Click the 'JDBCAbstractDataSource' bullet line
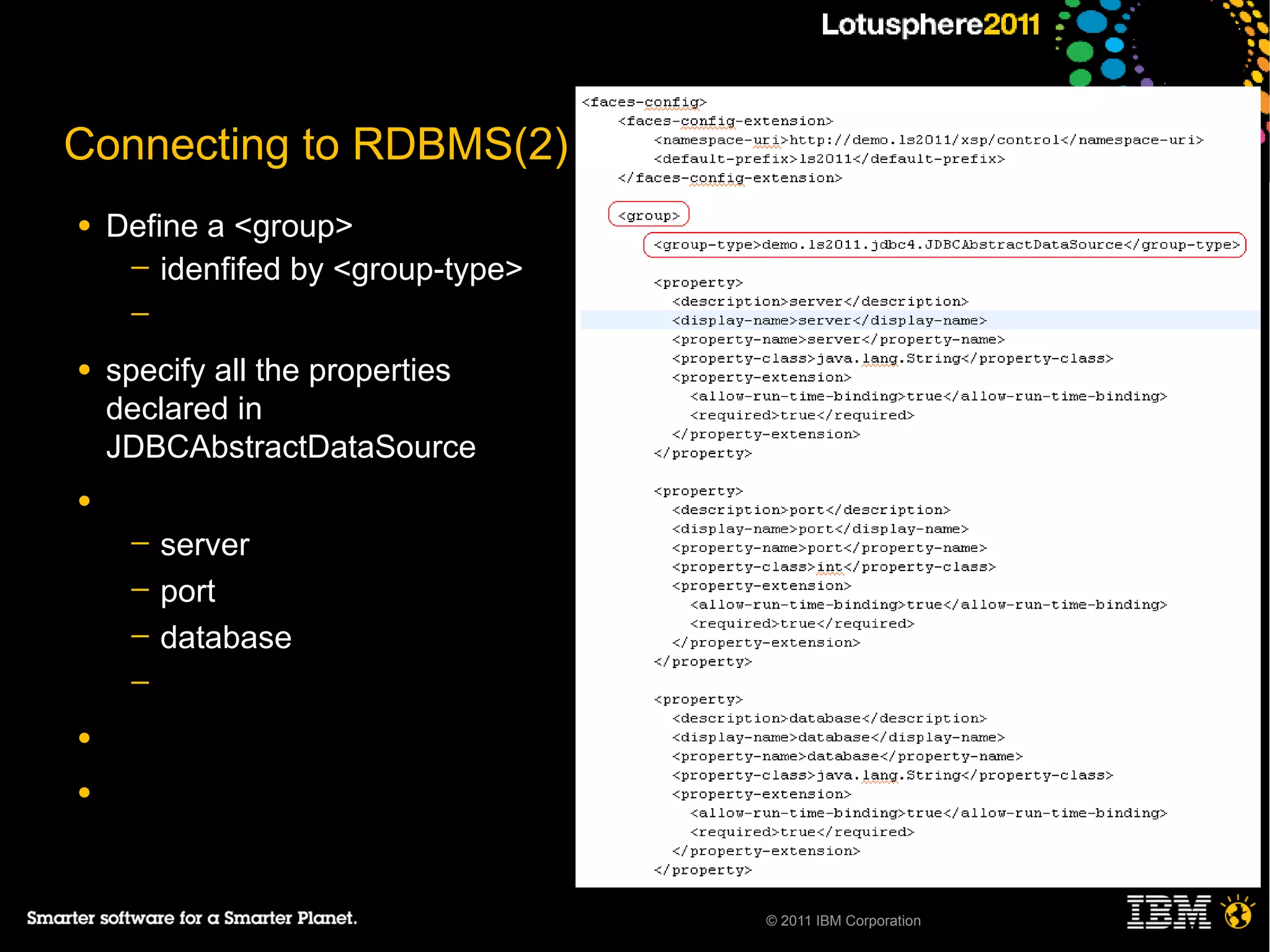The image size is (1270, 952). tap(291, 447)
